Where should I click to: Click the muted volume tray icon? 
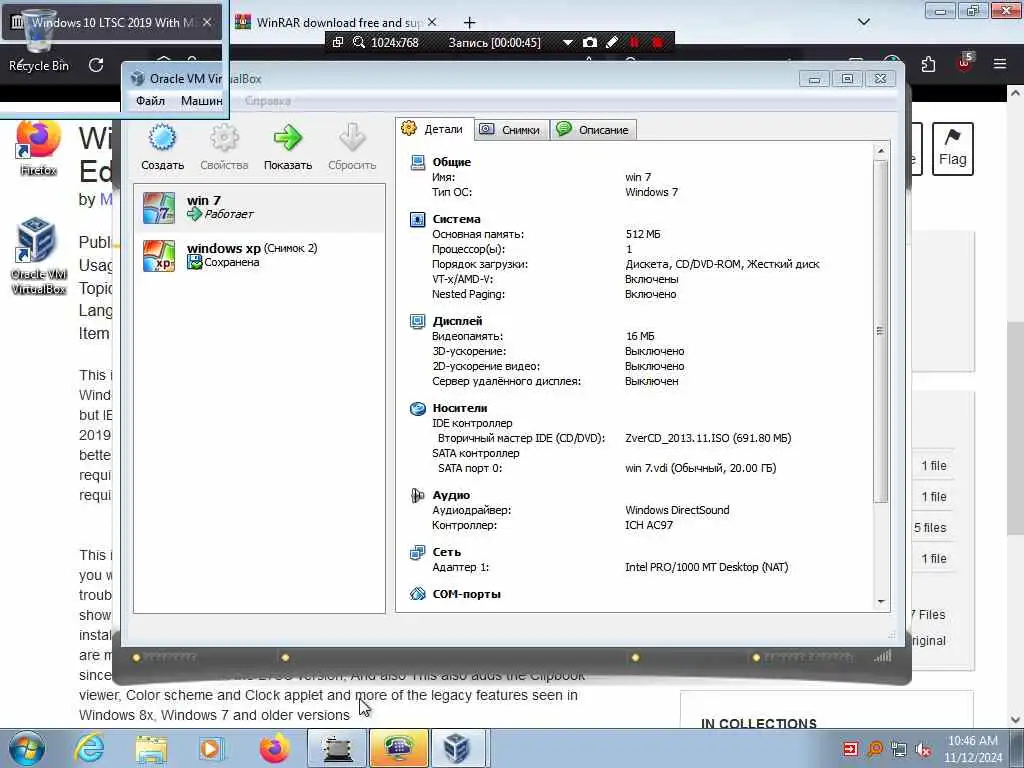coord(923,749)
